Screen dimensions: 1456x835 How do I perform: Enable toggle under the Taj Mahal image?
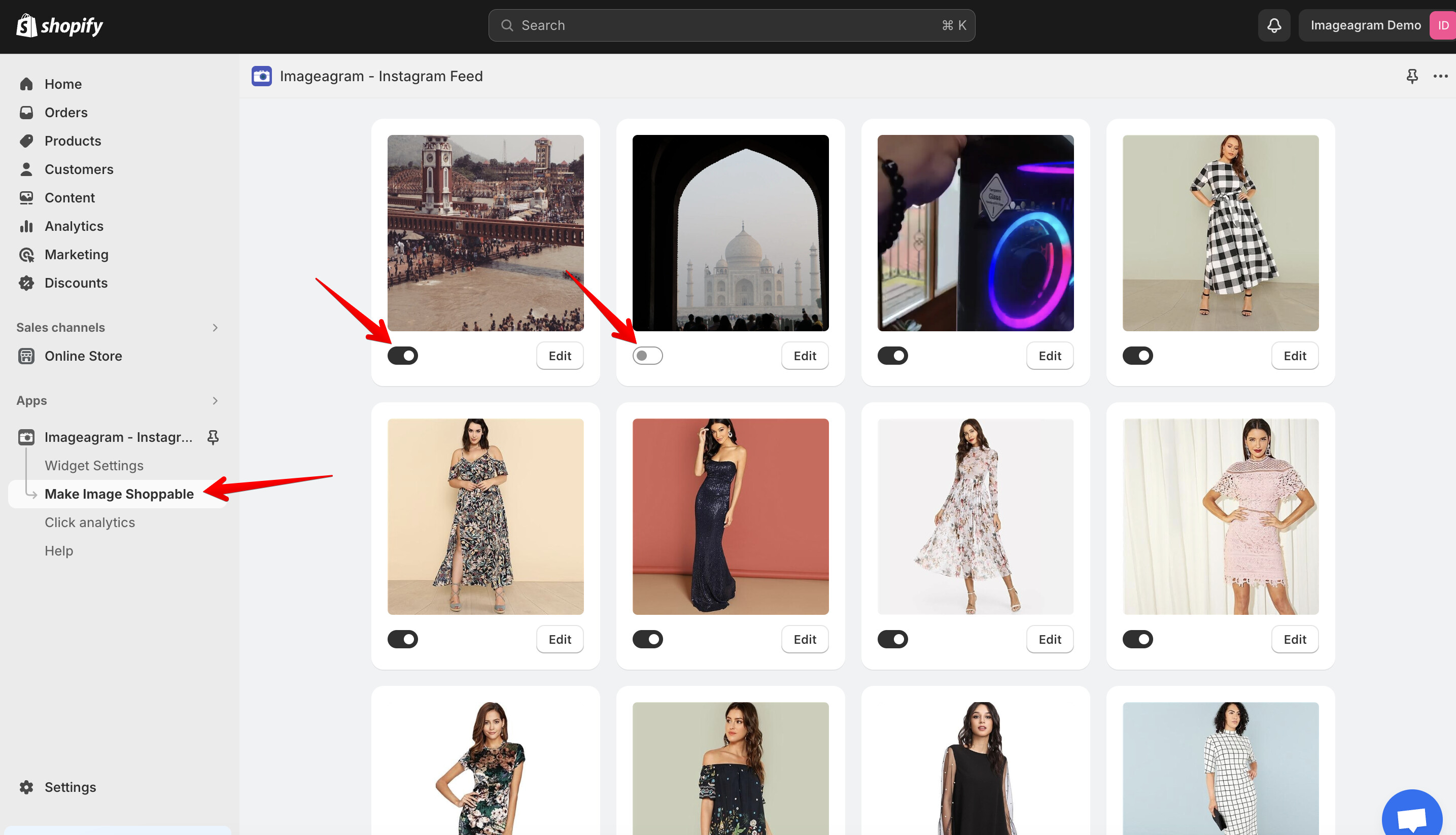tap(647, 356)
